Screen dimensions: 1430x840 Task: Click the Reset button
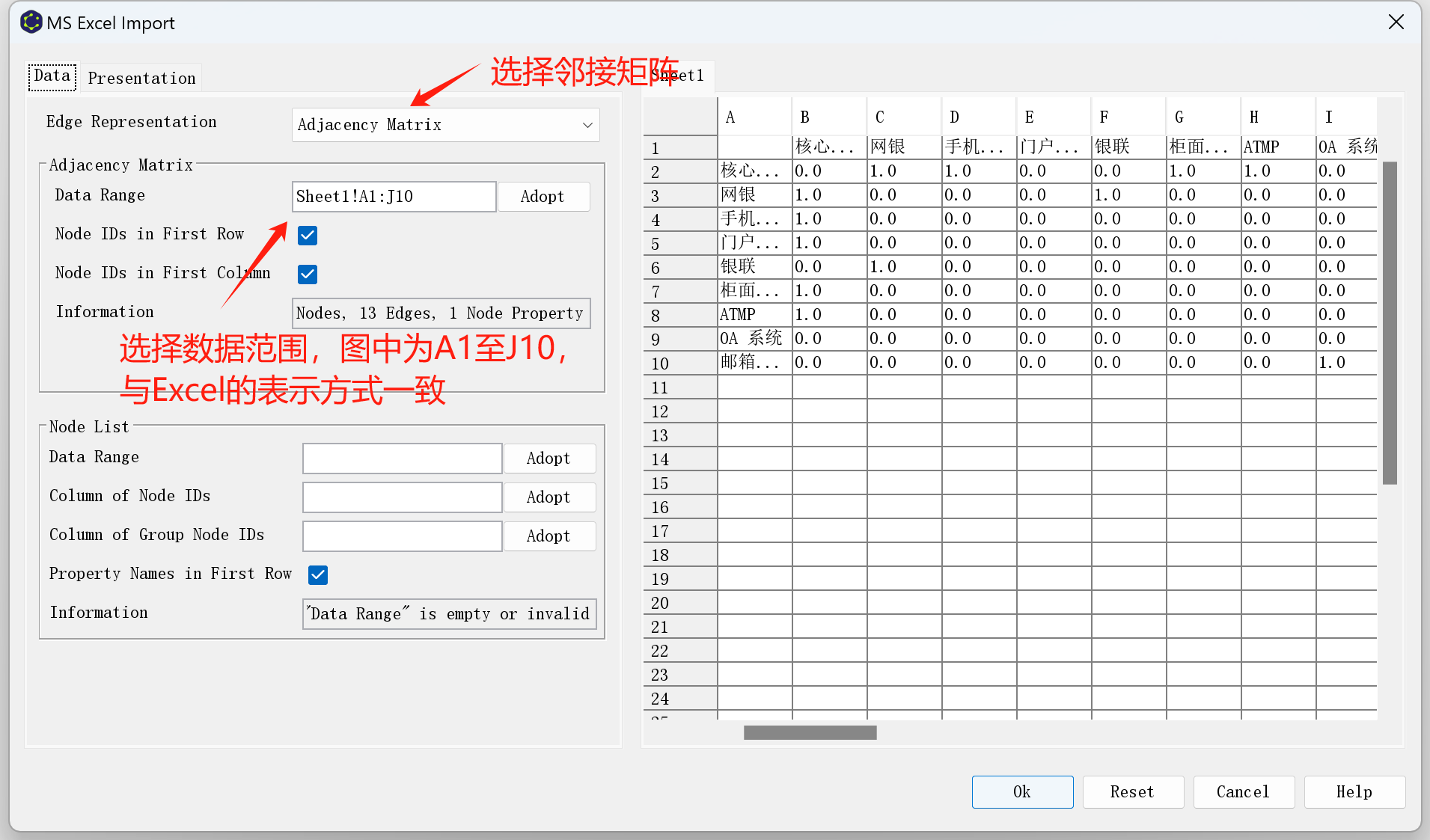1132,792
